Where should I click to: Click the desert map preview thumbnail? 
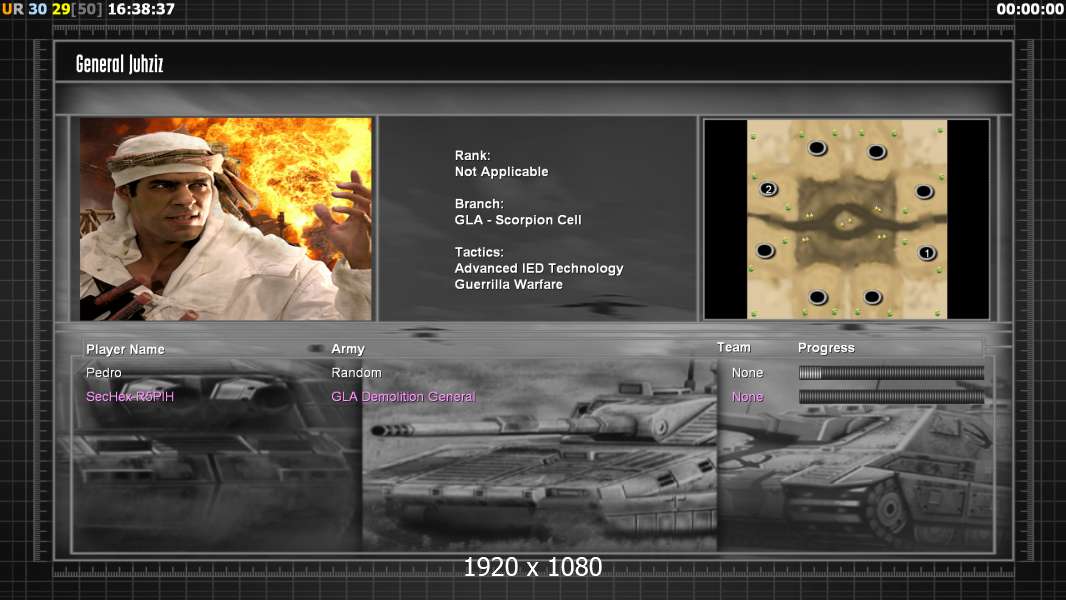[x=846, y=219]
